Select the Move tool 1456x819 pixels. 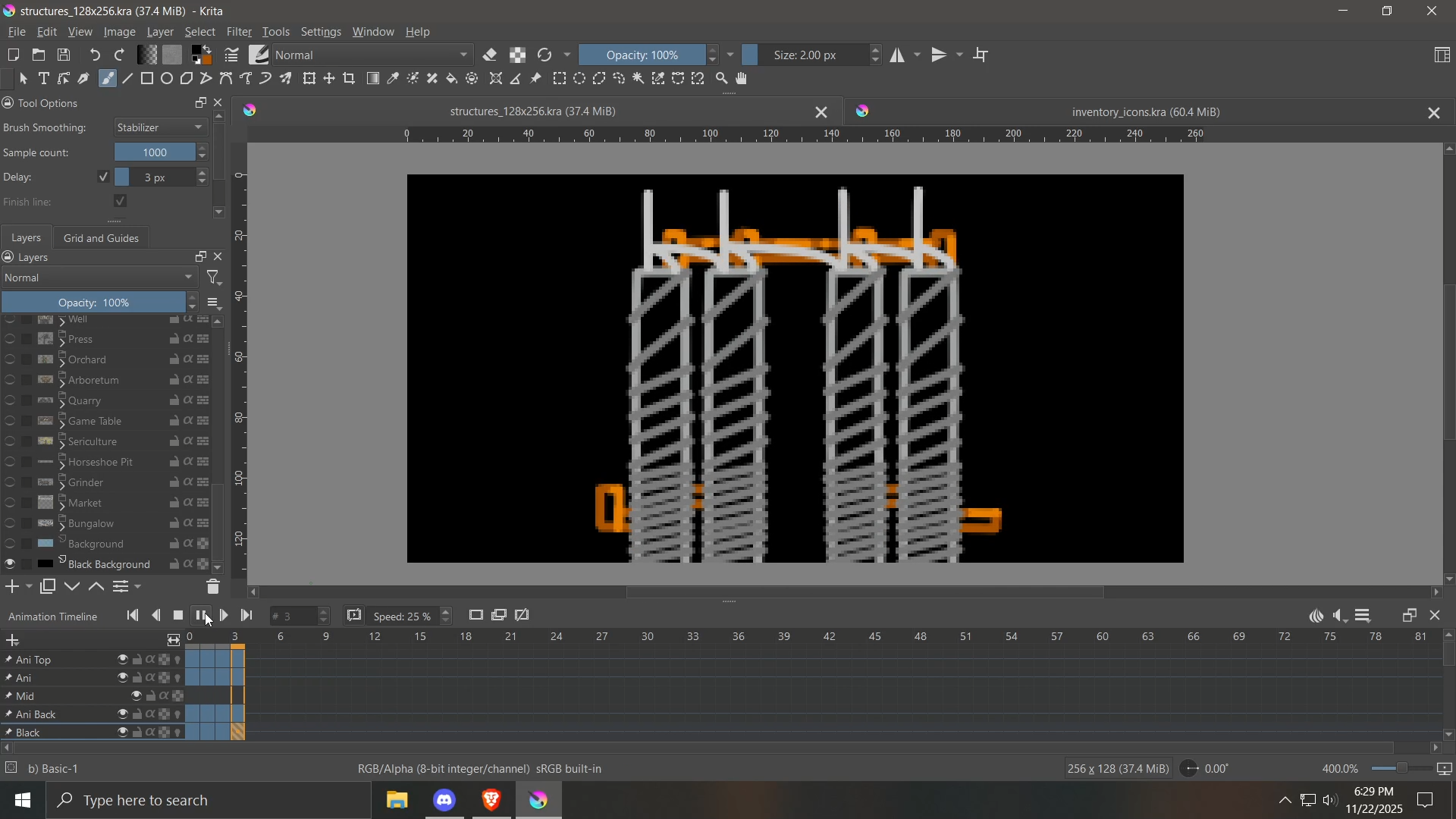tap(329, 79)
